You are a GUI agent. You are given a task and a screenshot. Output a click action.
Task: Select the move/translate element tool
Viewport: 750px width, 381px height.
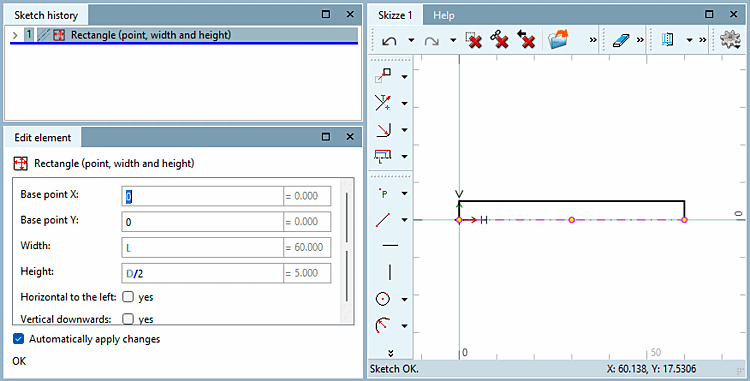pyautogui.click(x=383, y=76)
